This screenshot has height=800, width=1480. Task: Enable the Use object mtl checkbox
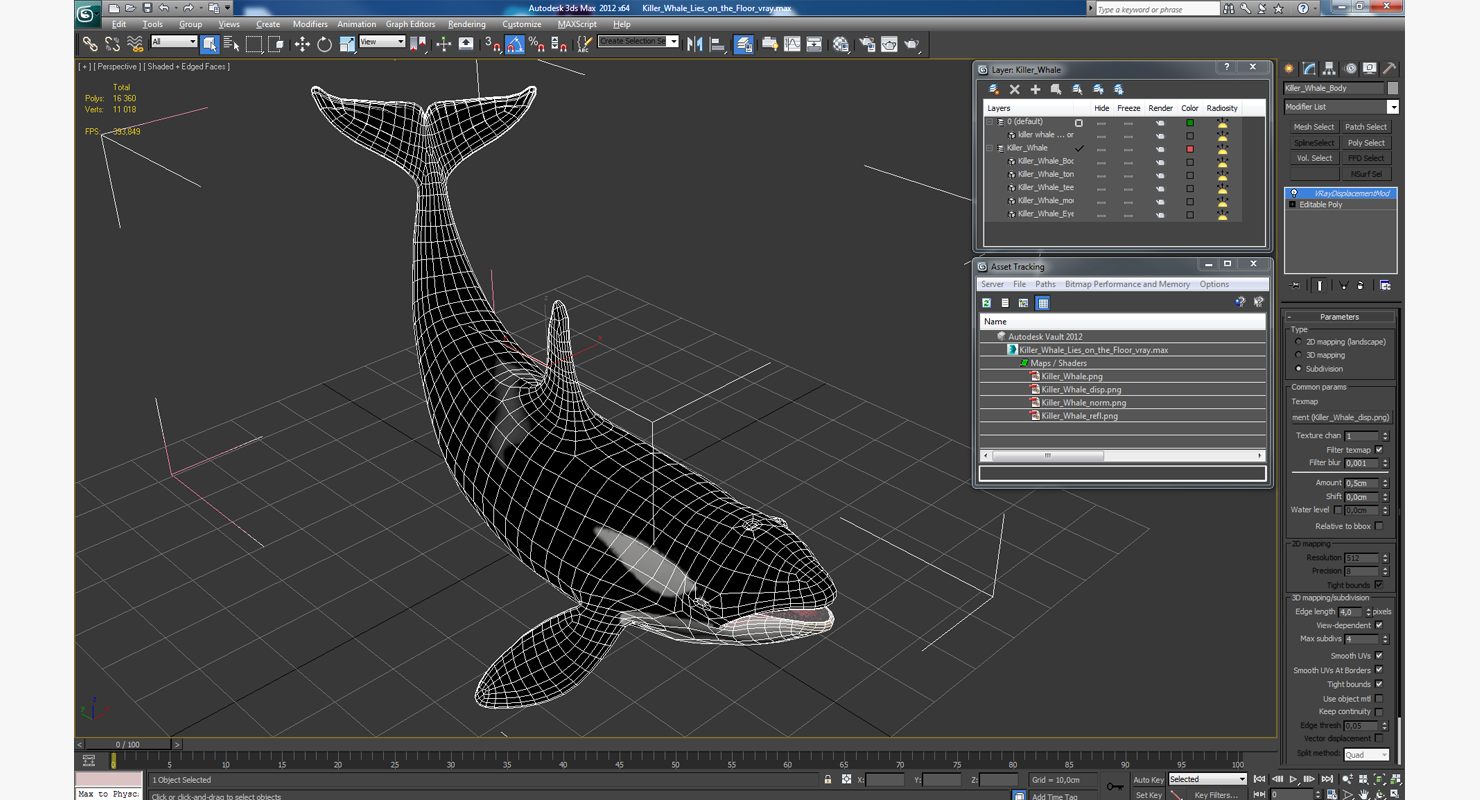tap(1379, 699)
